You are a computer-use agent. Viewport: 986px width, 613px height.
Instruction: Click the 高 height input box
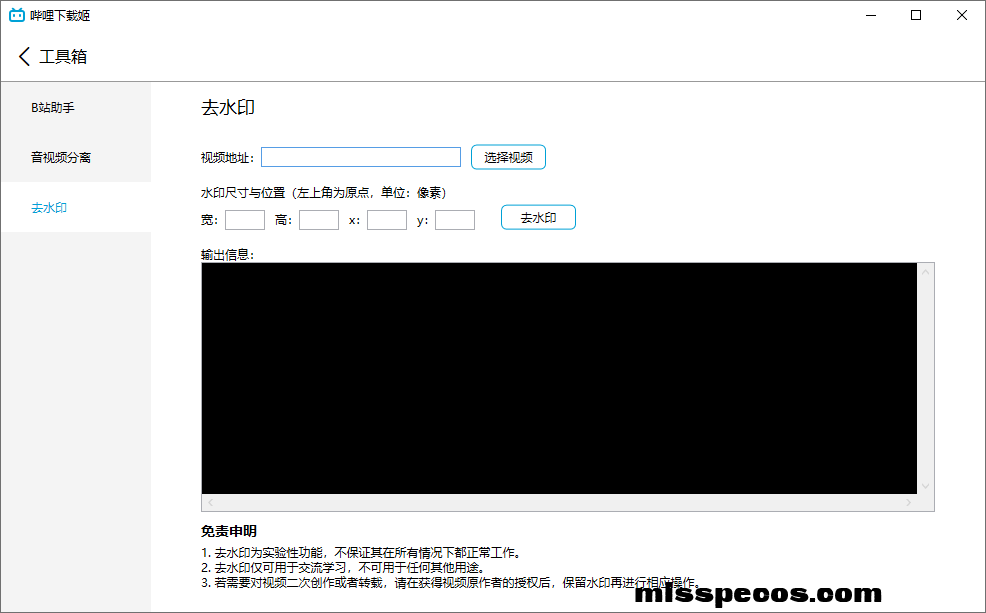pyautogui.click(x=319, y=220)
